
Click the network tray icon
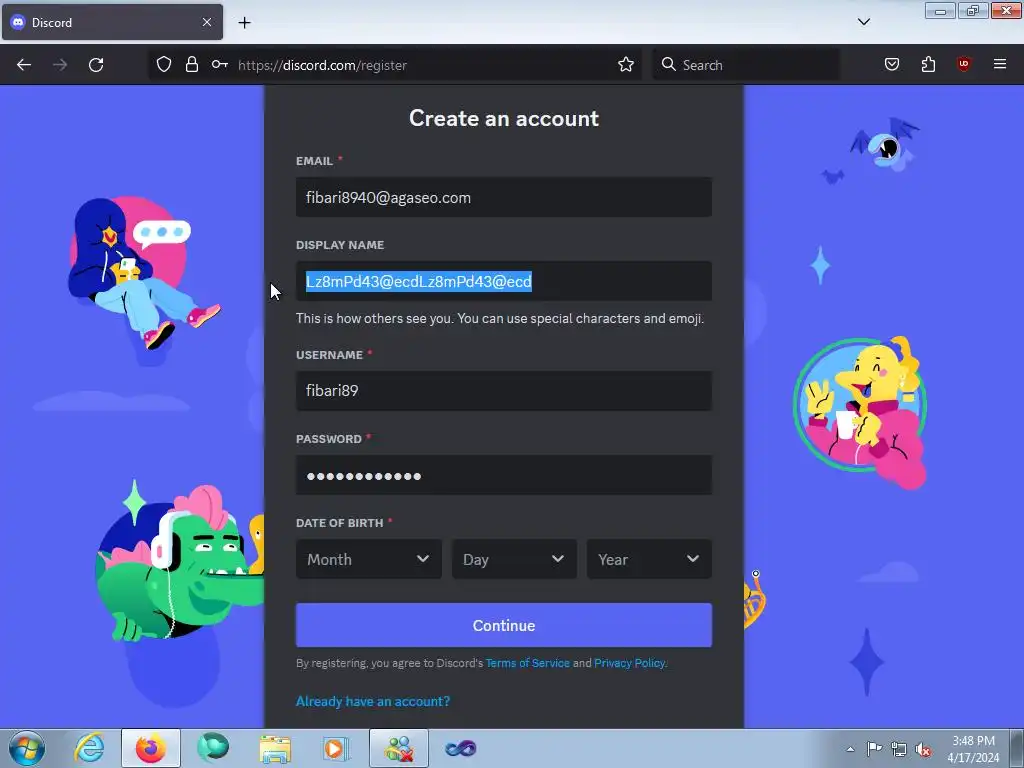(899, 749)
